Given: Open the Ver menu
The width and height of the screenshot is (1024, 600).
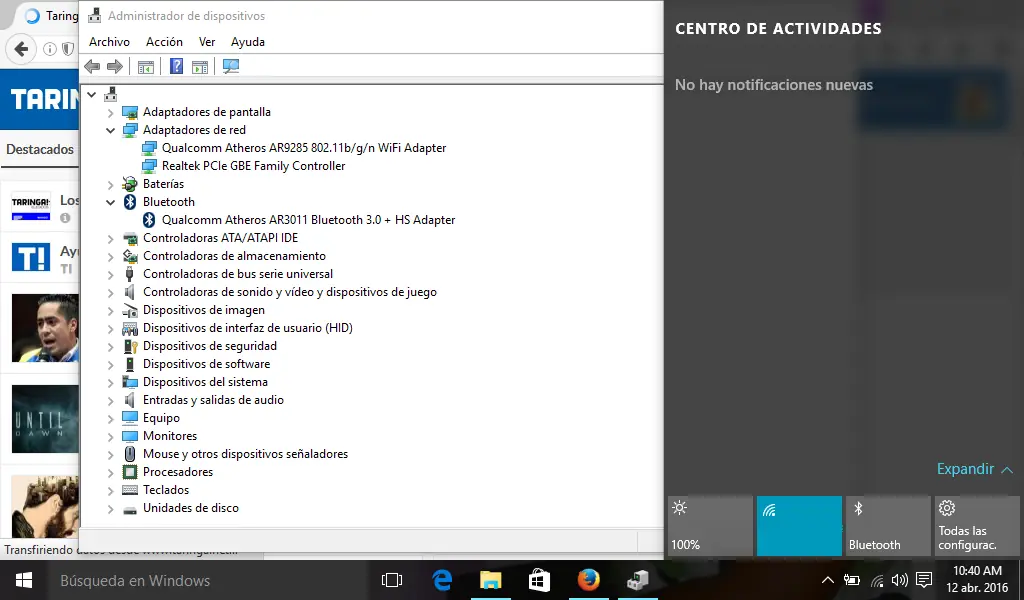Looking at the screenshot, I should (x=207, y=42).
